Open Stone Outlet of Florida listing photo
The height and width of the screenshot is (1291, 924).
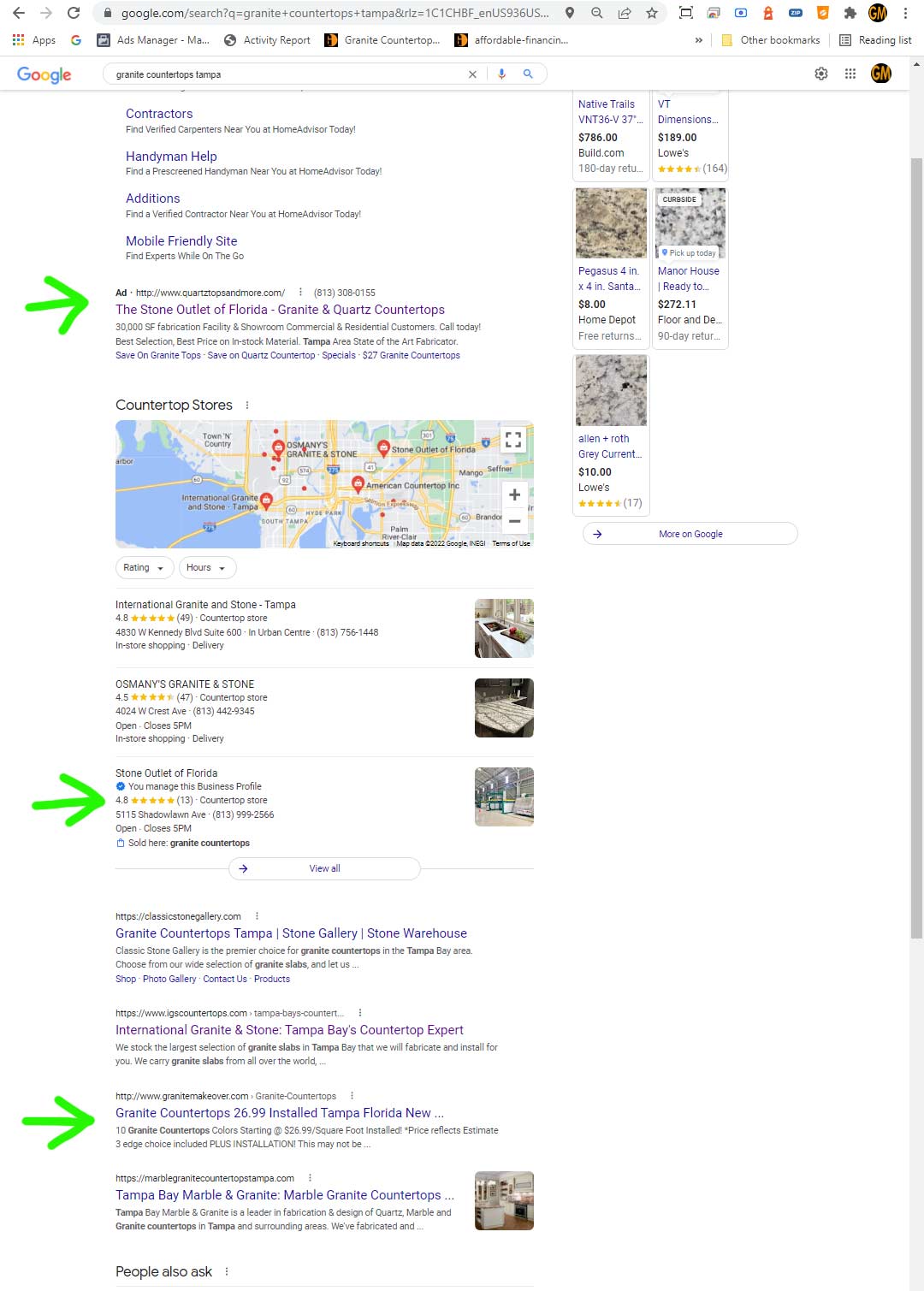click(x=504, y=797)
